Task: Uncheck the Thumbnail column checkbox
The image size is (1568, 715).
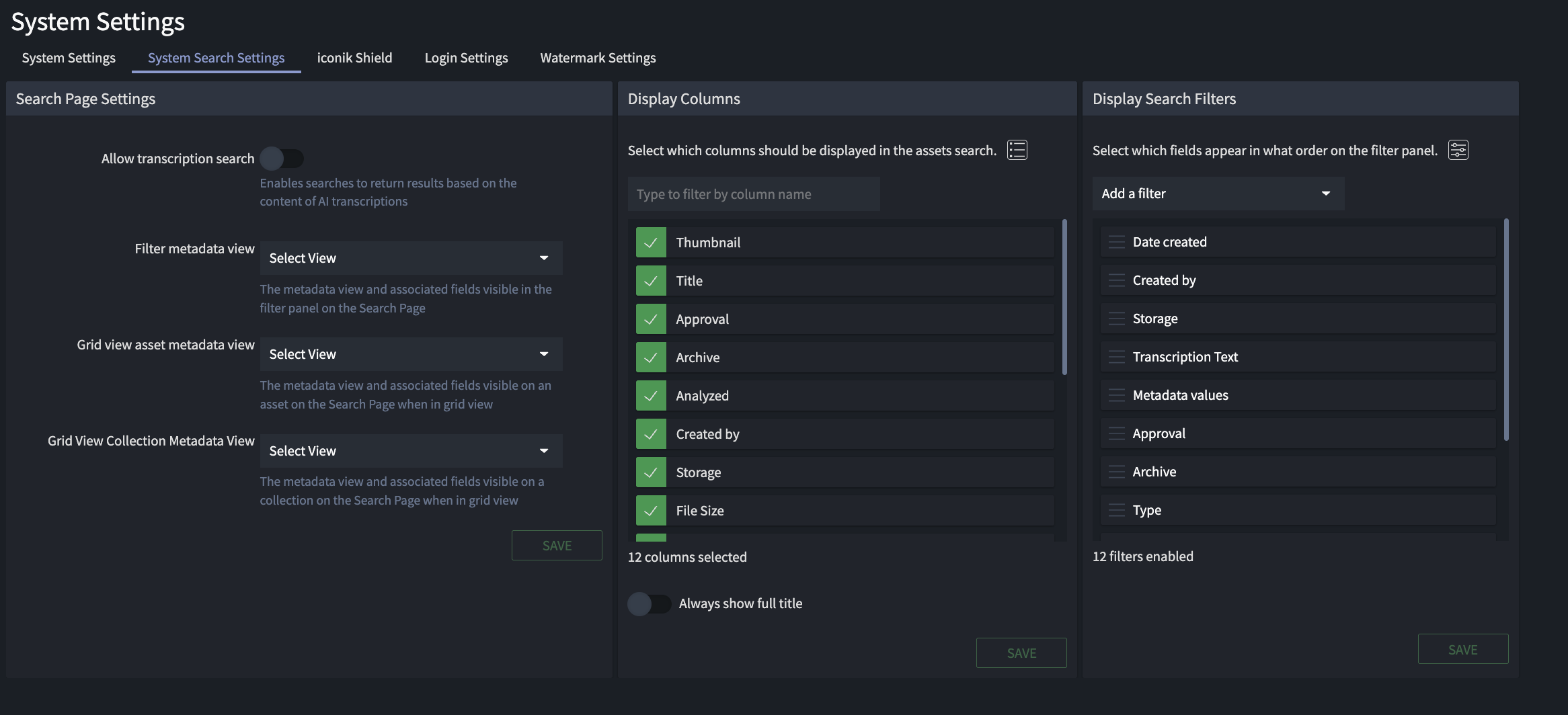Action: (x=651, y=243)
